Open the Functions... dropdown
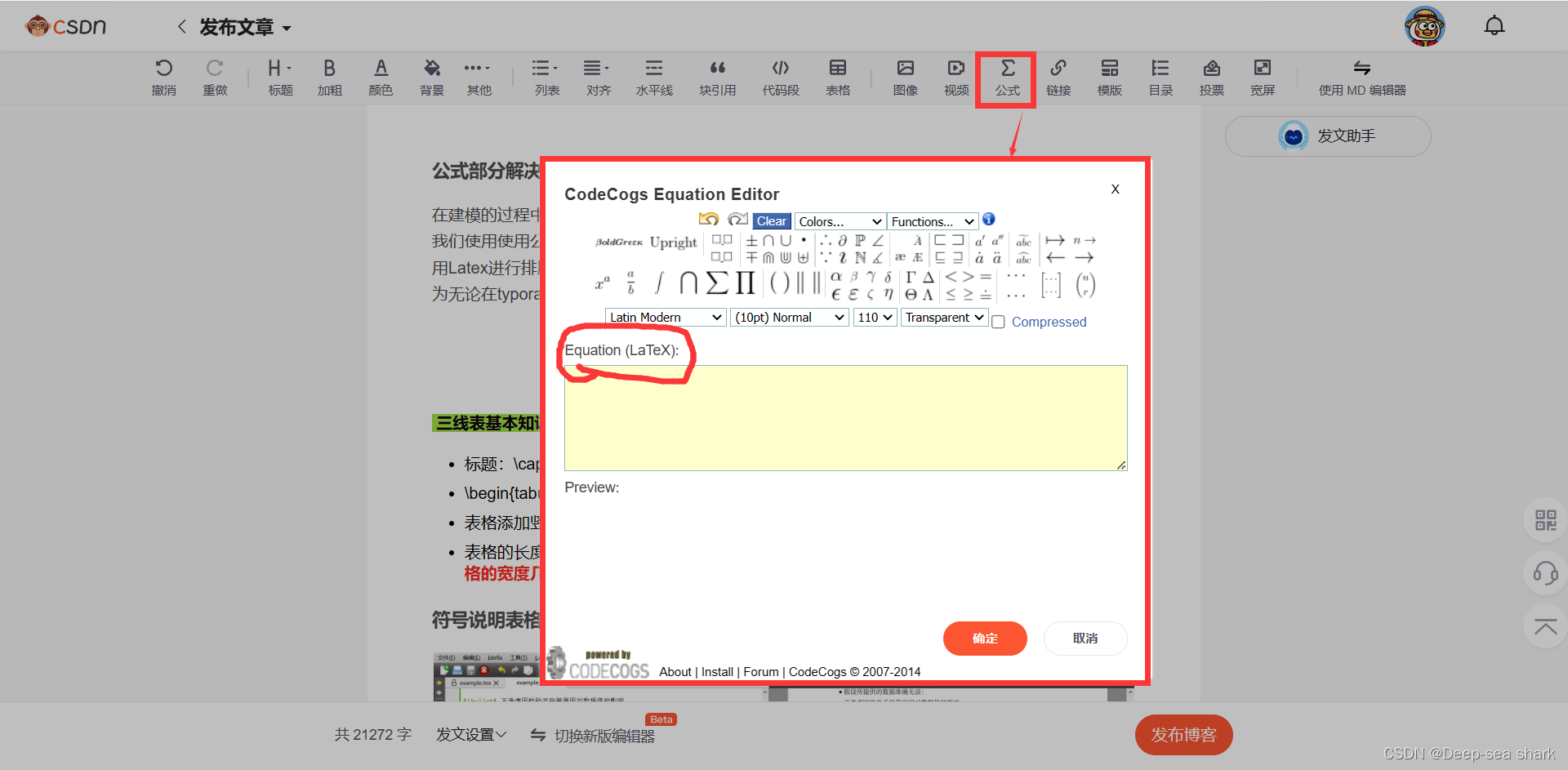 [x=933, y=221]
